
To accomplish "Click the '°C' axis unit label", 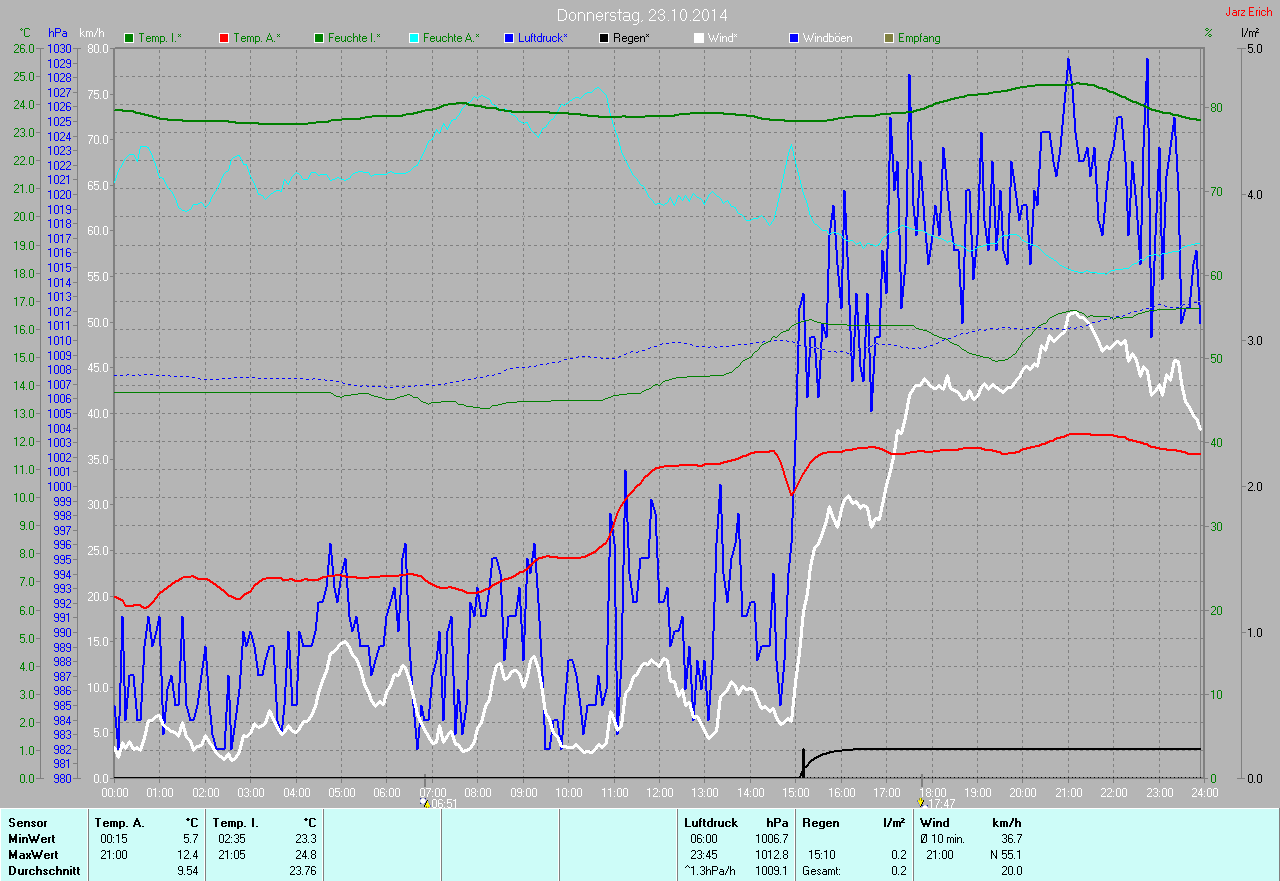I will coord(26,33).
